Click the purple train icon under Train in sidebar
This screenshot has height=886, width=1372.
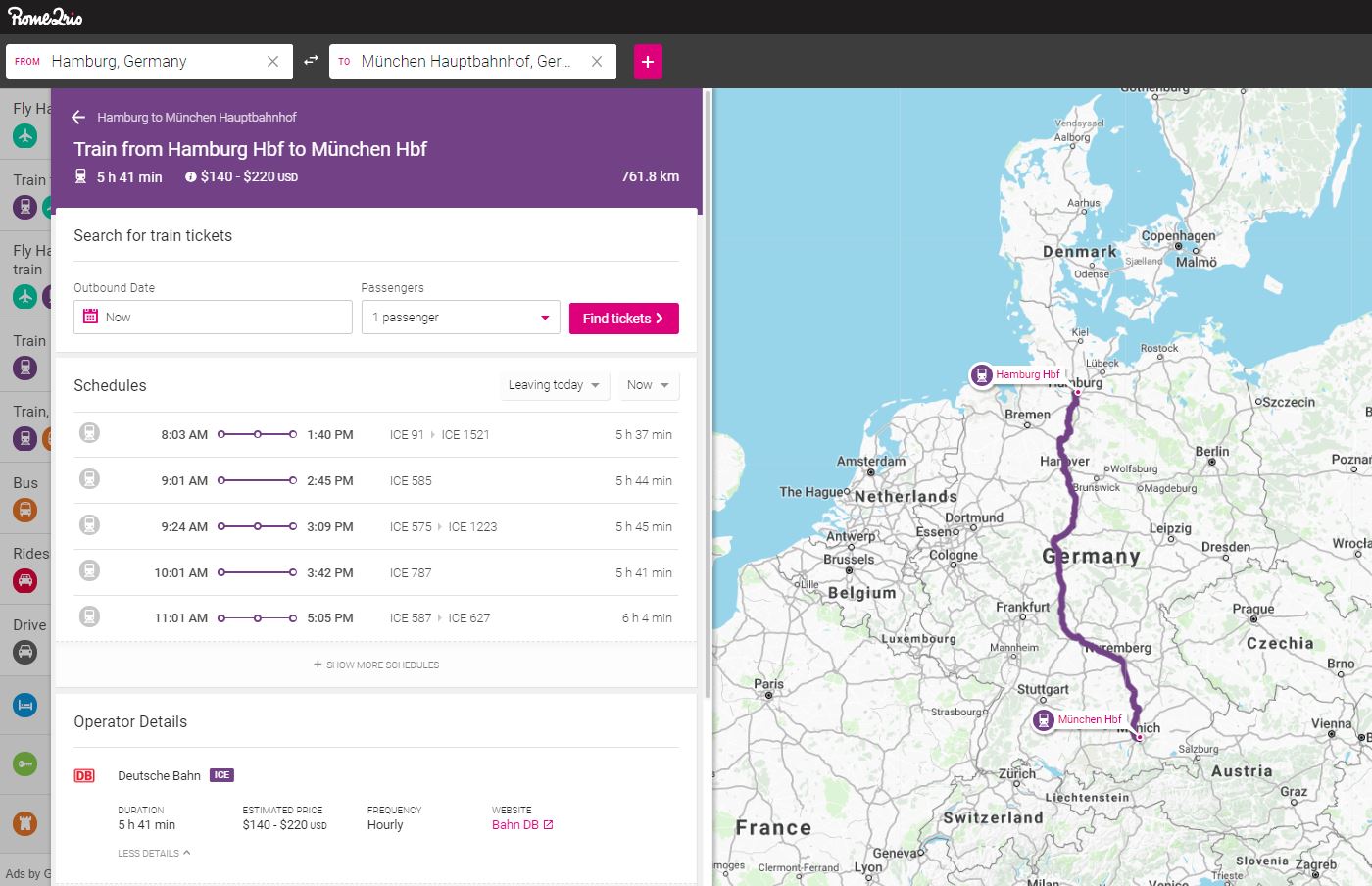tap(25, 368)
